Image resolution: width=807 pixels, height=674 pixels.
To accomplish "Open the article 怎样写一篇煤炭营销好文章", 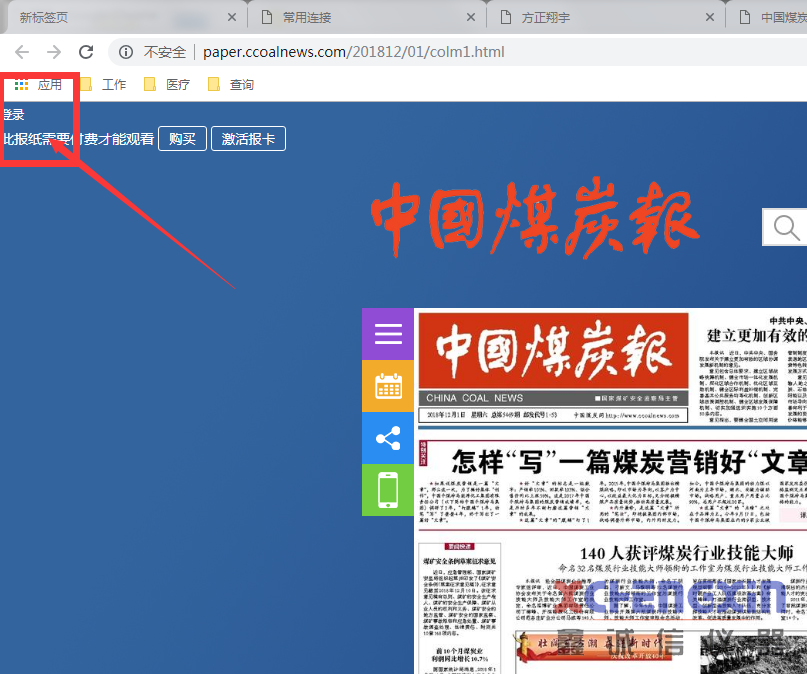I will [629, 462].
